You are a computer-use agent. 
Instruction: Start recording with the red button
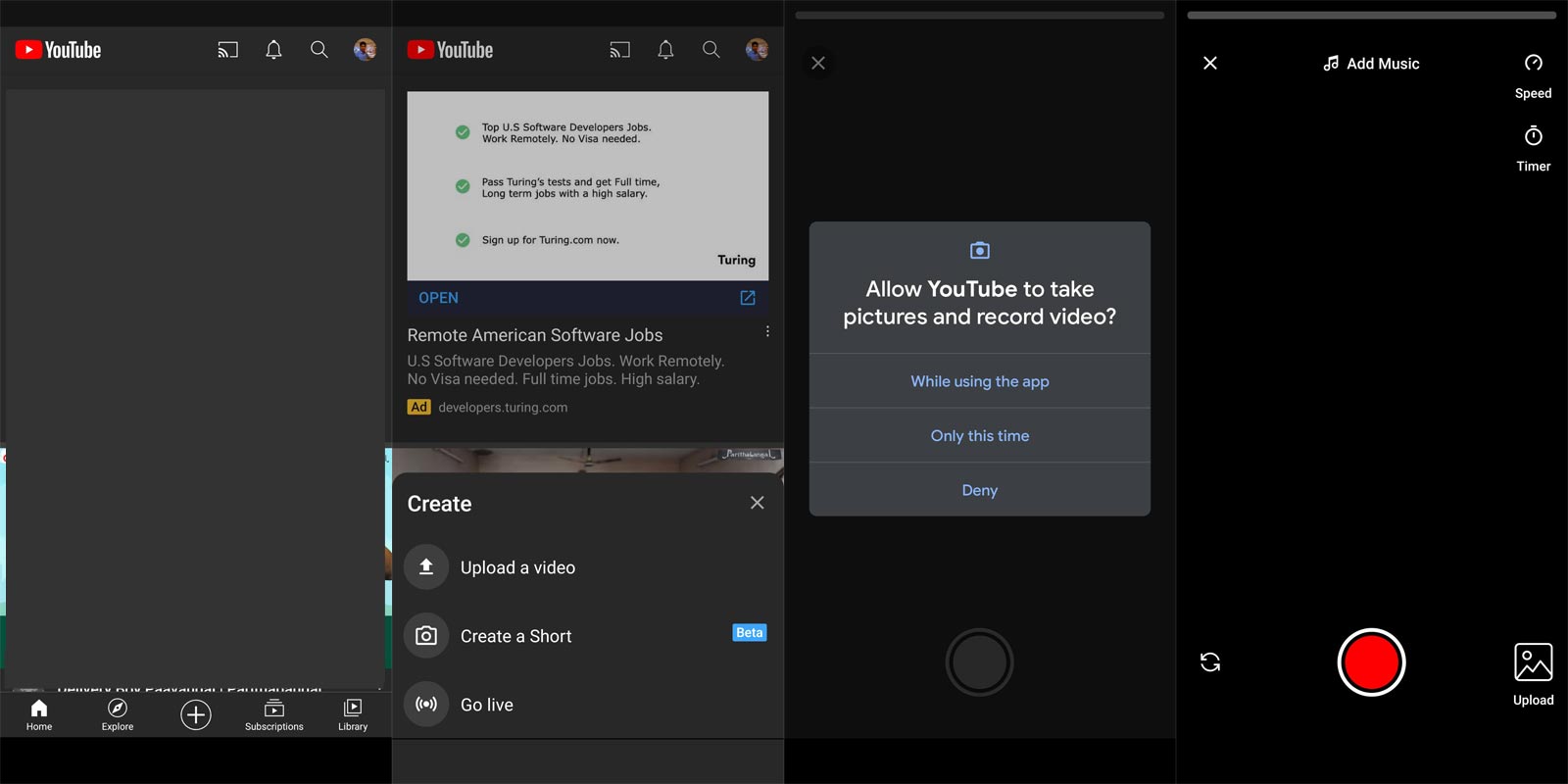(1372, 662)
